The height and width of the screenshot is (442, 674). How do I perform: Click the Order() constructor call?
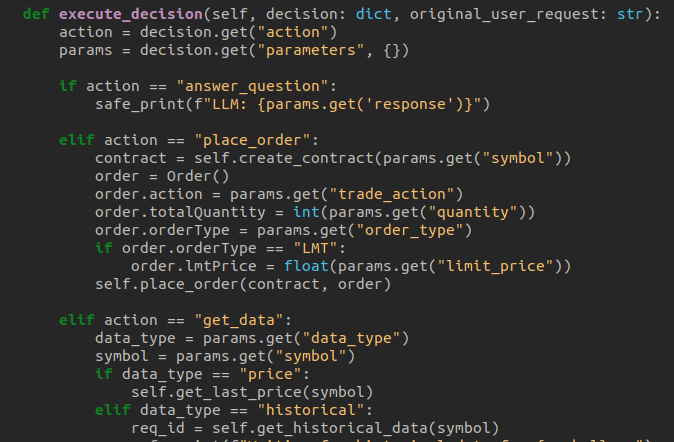pos(176,176)
